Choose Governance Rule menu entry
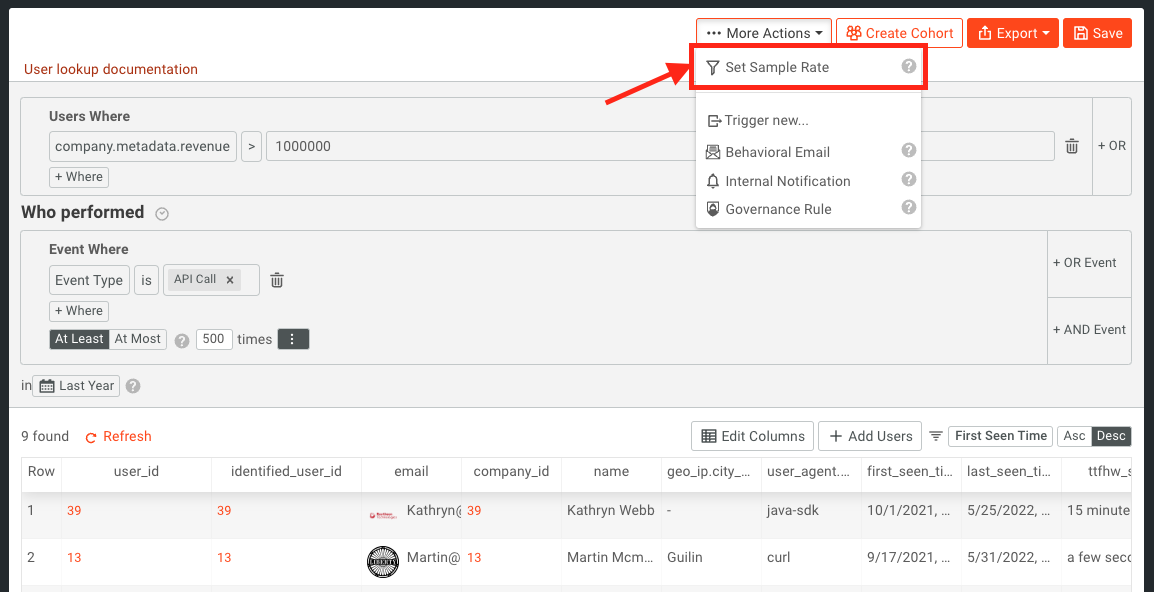This screenshot has width=1154, height=592. 780,208
